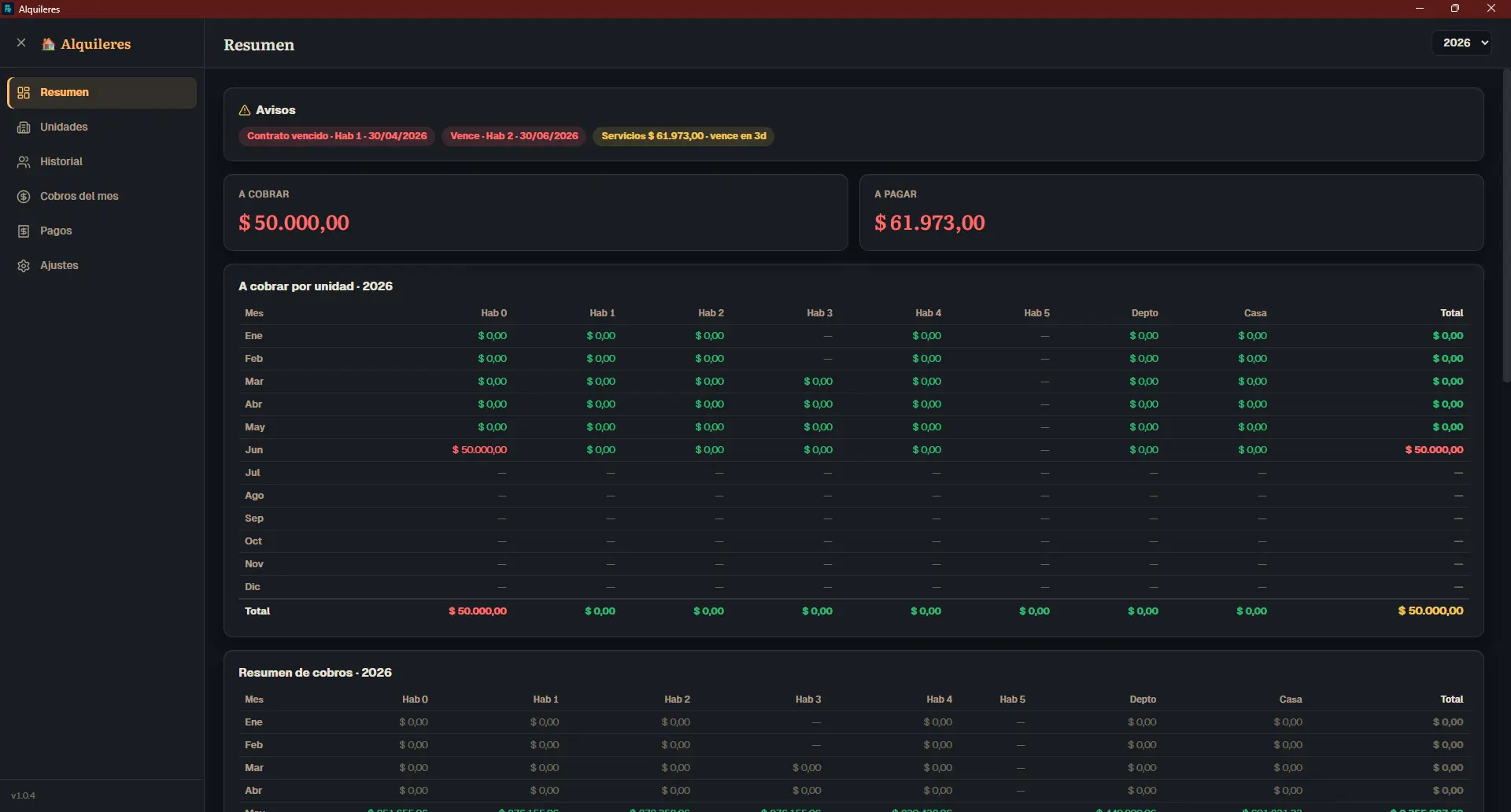The width and height of the screenshot is (1511, 812).
Task: Click the Historial people icon
Action: [24, 162]
